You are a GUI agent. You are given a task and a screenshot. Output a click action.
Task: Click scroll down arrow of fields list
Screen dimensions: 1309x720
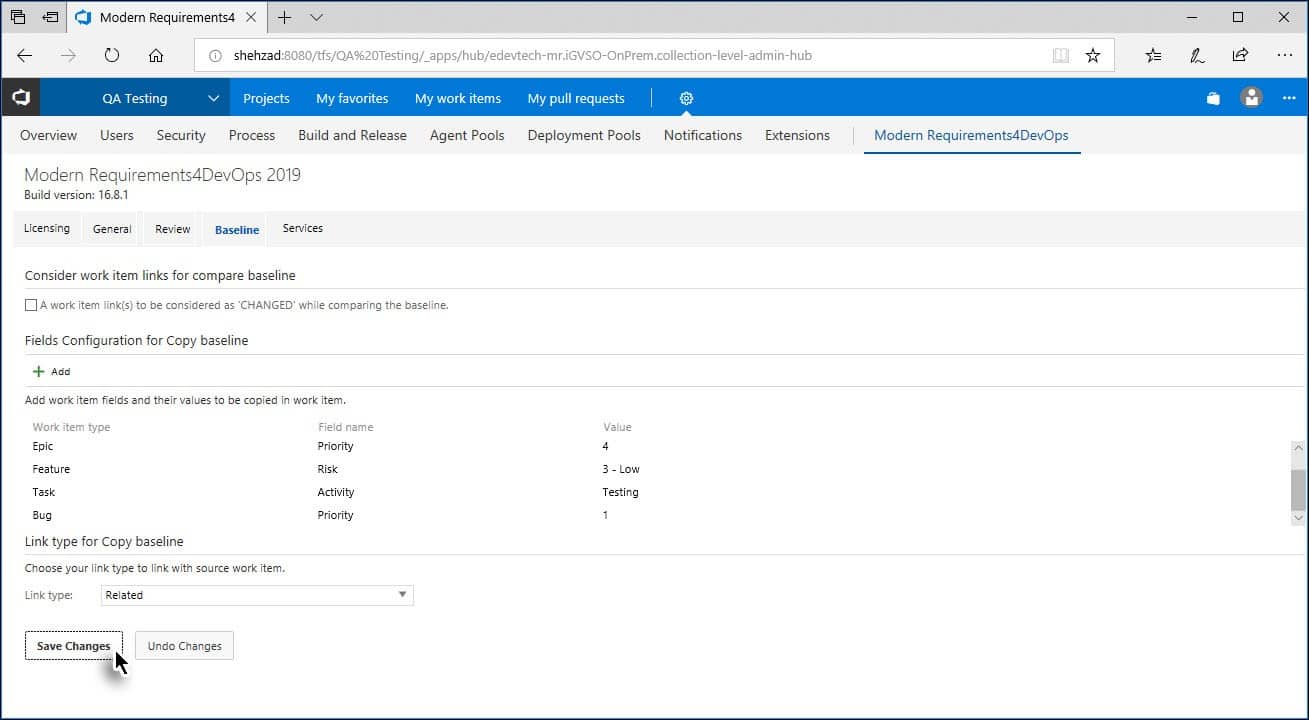click(1298, 517)
